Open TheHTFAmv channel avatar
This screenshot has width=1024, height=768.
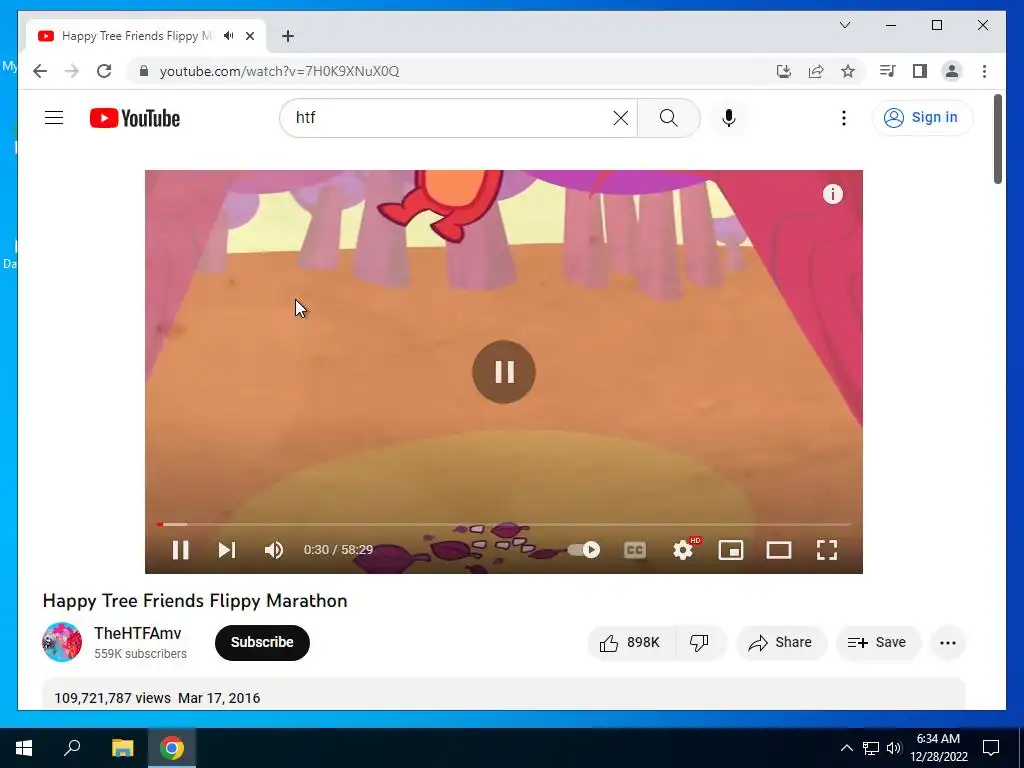[x=62, y=642]
